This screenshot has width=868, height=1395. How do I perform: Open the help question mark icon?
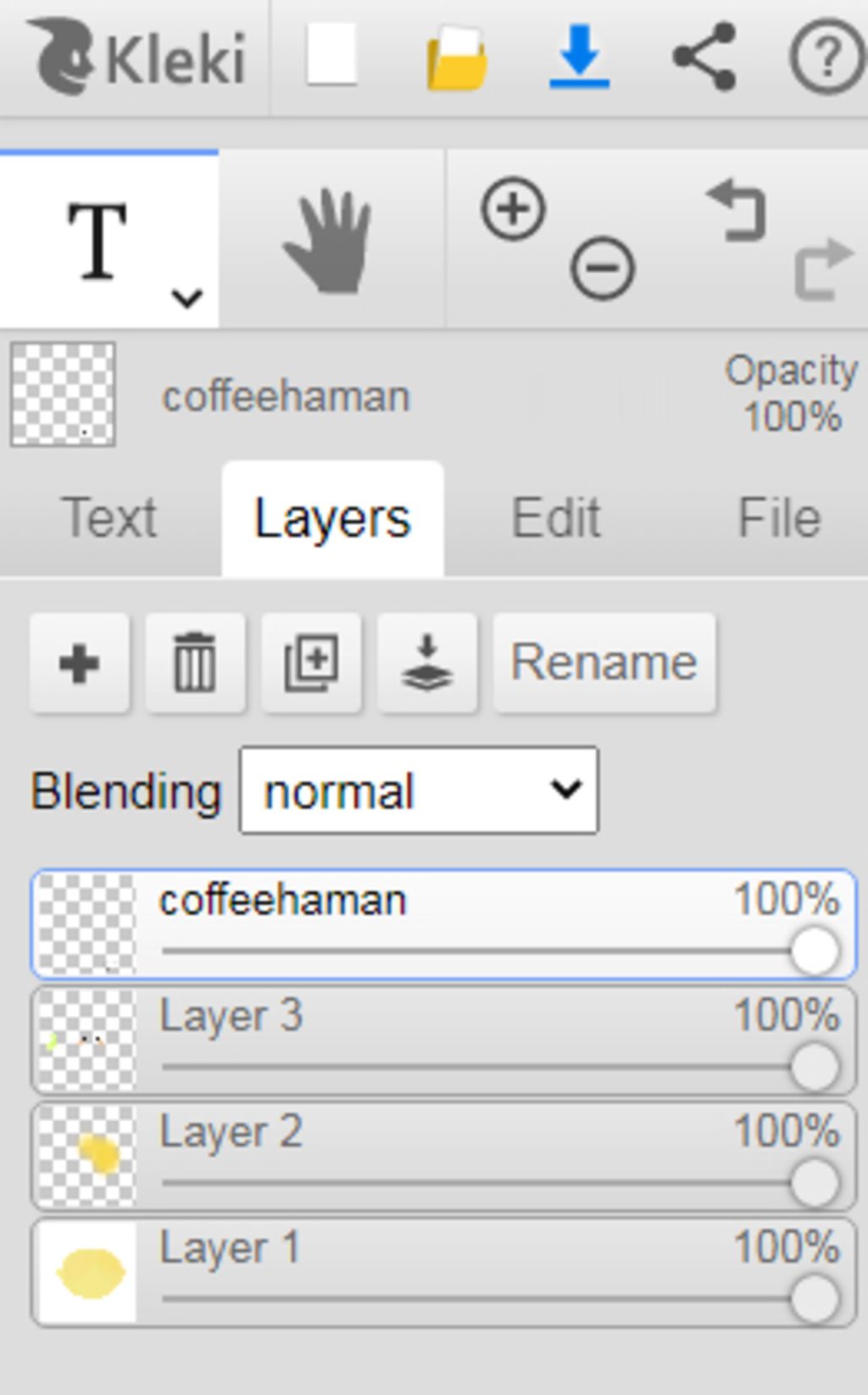coord(826,57)
